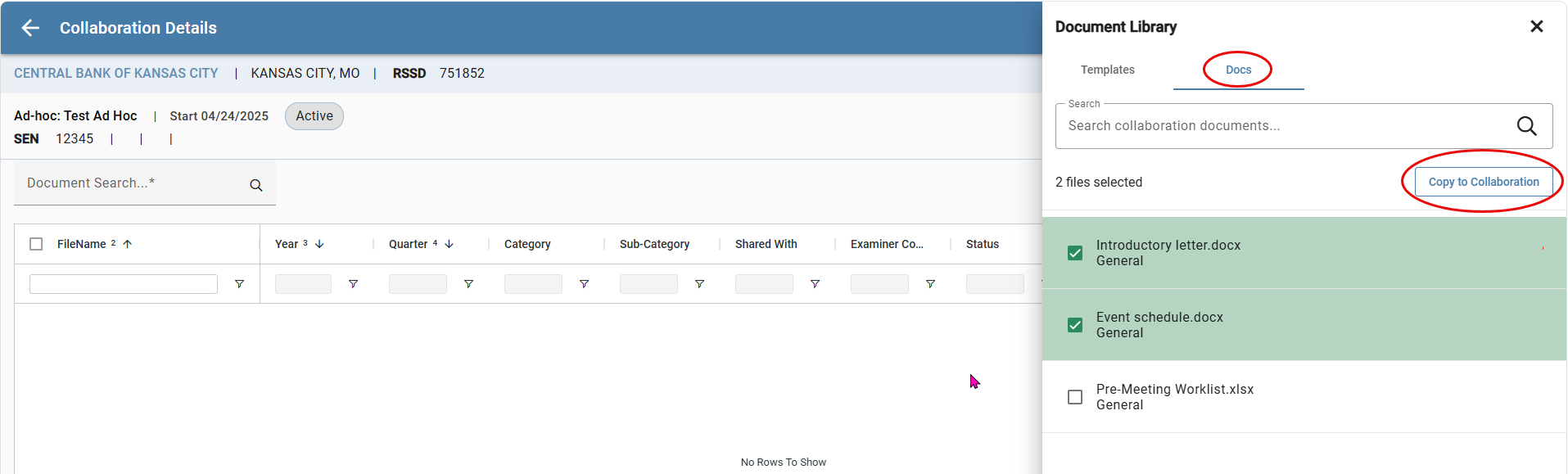
Task: Switch to the Templates tab
Action: (1107, 70)
